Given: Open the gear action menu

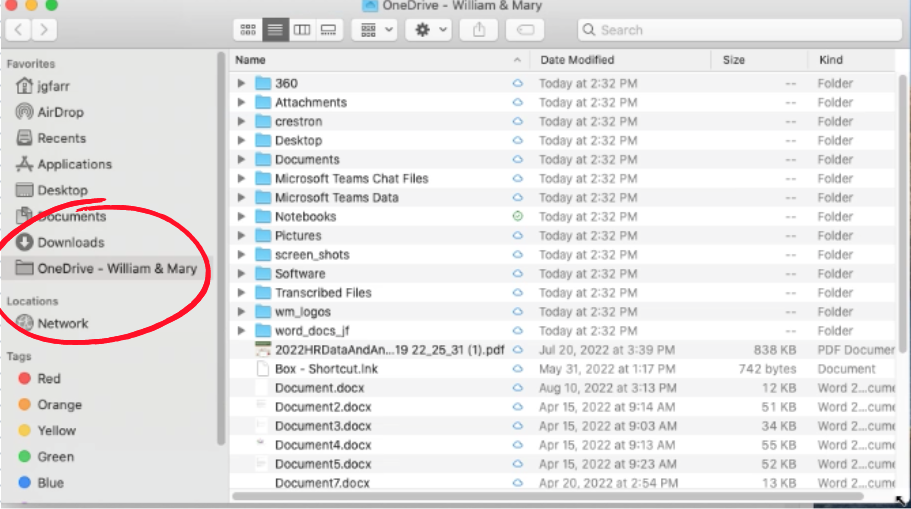Looking at the screenshot, I should point(429,30).
